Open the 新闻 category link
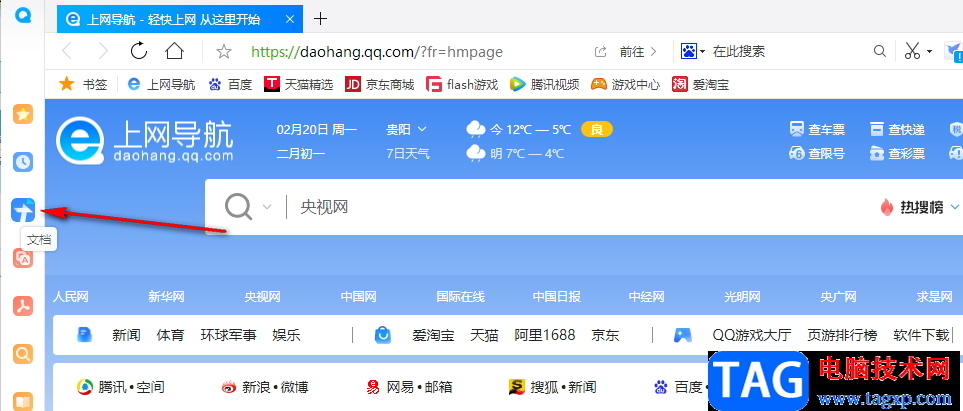This screenshot has height=411, width=963. (x=127, y=335)
